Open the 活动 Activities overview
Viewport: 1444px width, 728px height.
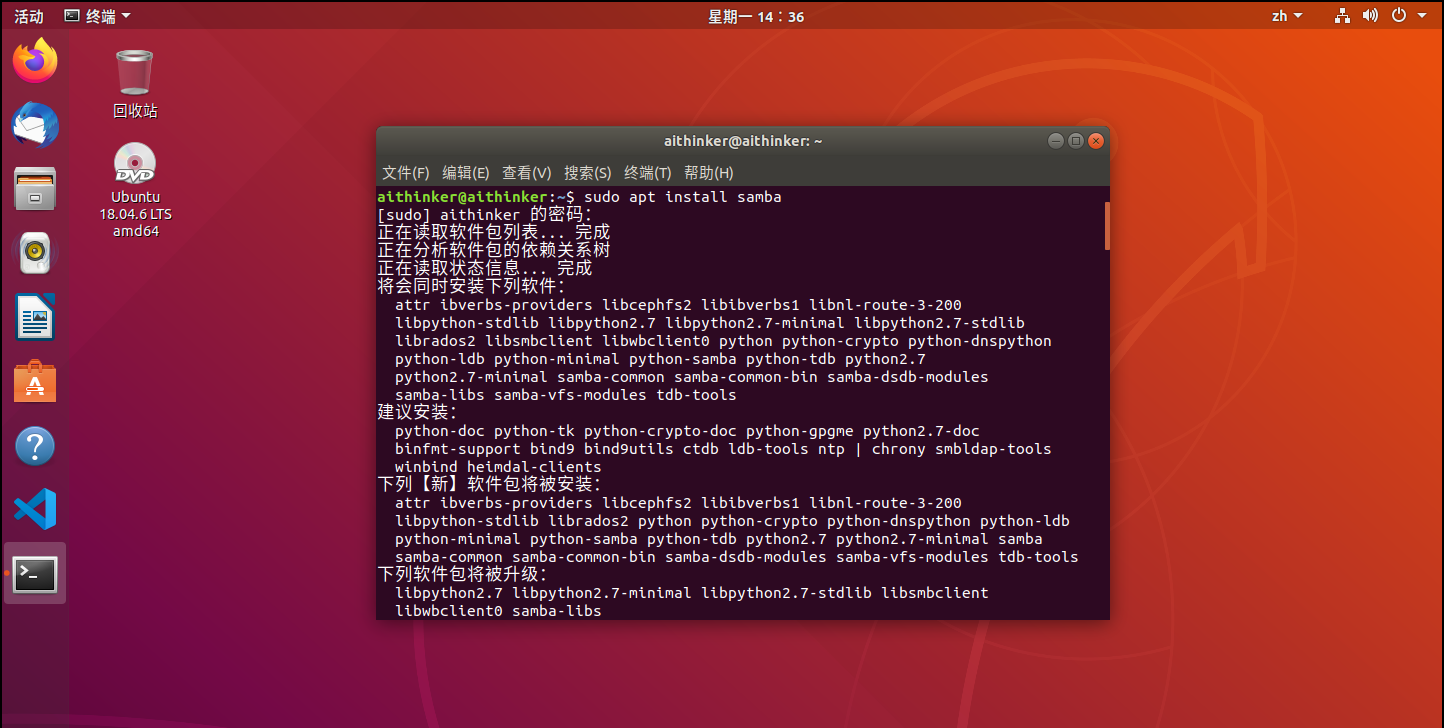click(29, 16)
